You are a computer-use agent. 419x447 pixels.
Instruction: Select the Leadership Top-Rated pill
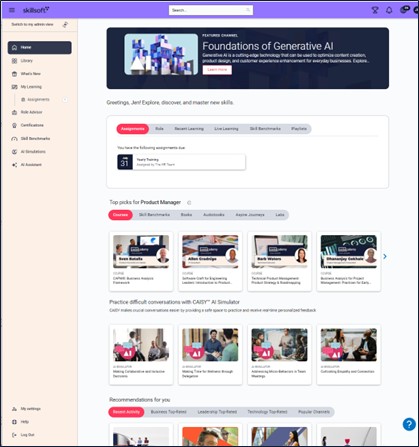pos(217,412)
